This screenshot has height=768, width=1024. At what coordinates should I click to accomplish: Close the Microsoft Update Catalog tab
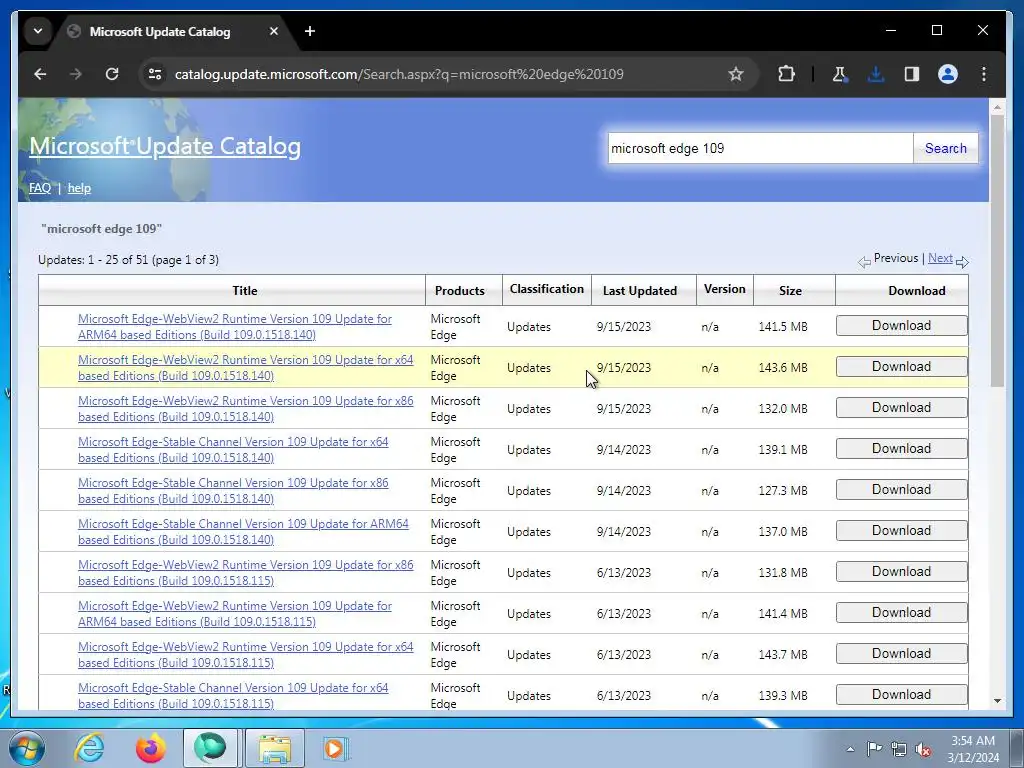pos(274,31)
